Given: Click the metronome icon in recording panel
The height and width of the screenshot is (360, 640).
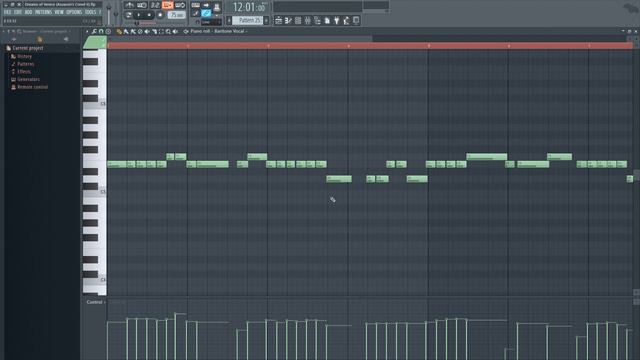Looking at the screenshot, I should (x=129, y=5).
